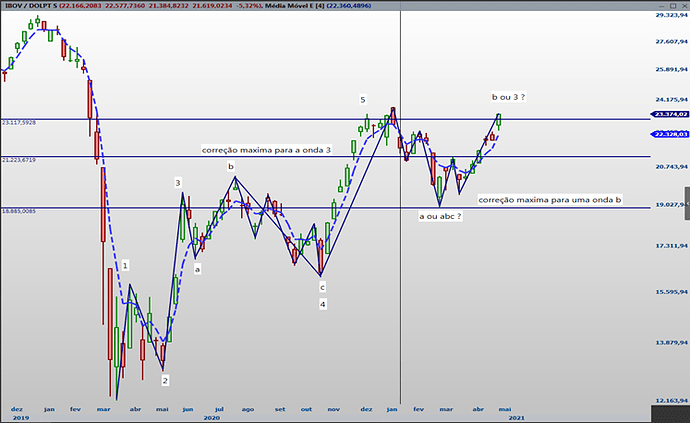Click the 2021 year label on time axis

click(x=516, y=417)
